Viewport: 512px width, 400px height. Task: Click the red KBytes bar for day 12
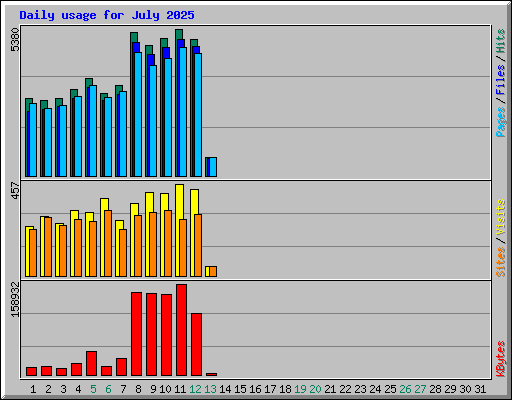(196, 344)
